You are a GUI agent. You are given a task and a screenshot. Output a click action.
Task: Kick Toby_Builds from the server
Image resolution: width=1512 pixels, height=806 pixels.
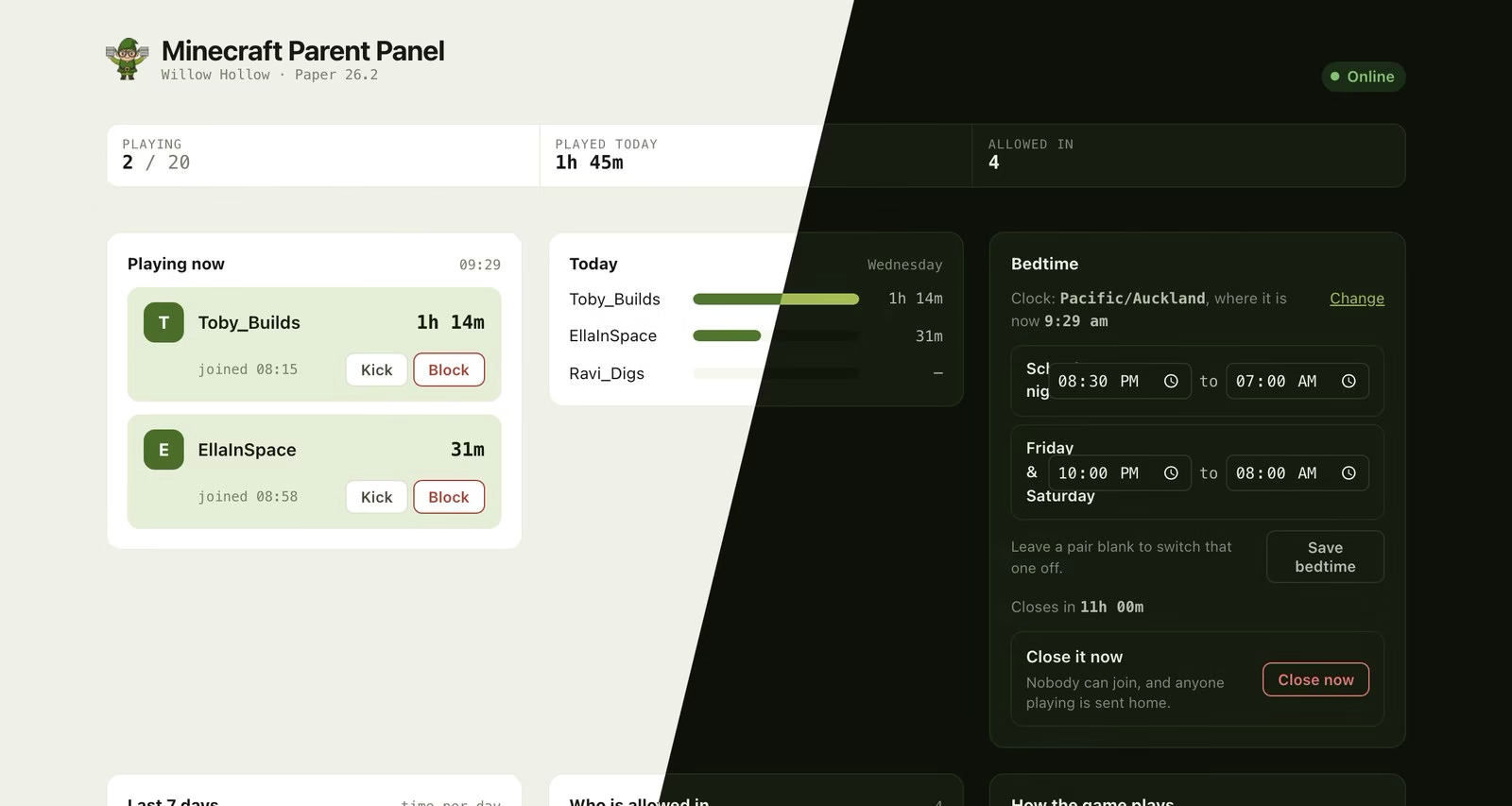376,369
